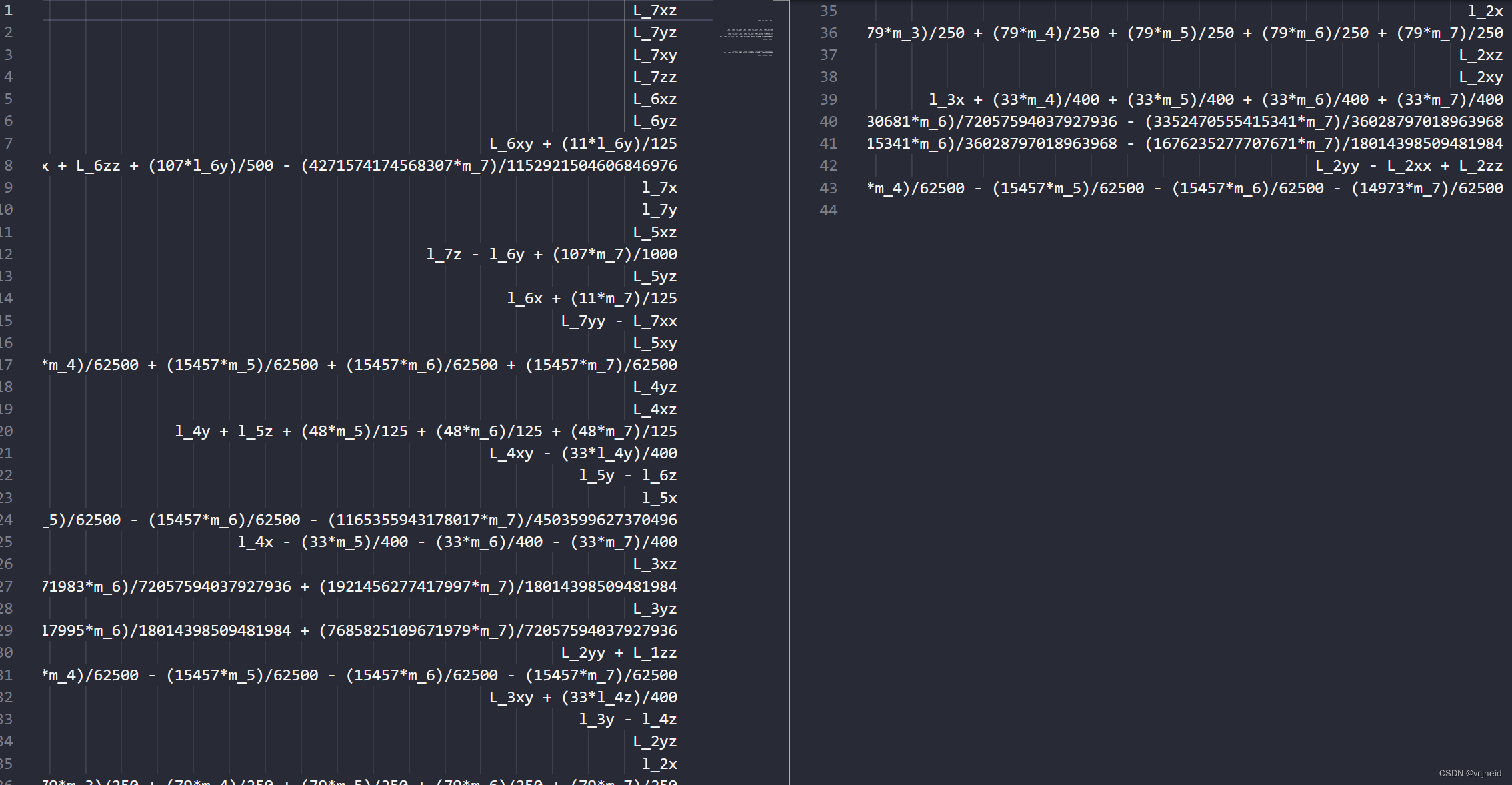This screenshot has width=1512, height=785.
Task: Click the CSDN @vrijheid watermark text
Action: point(1469,774)
